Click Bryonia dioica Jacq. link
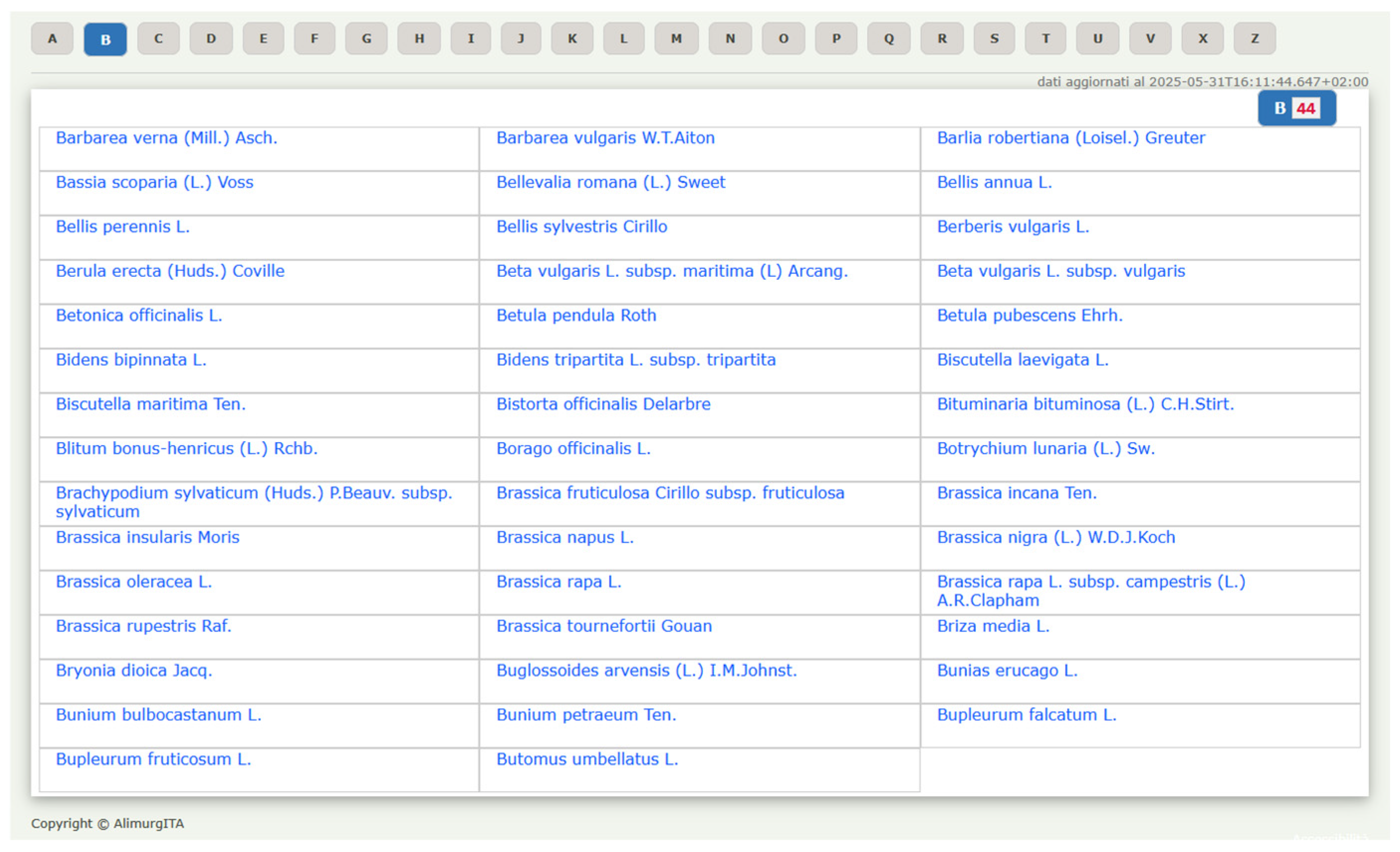 click(133, 670)
